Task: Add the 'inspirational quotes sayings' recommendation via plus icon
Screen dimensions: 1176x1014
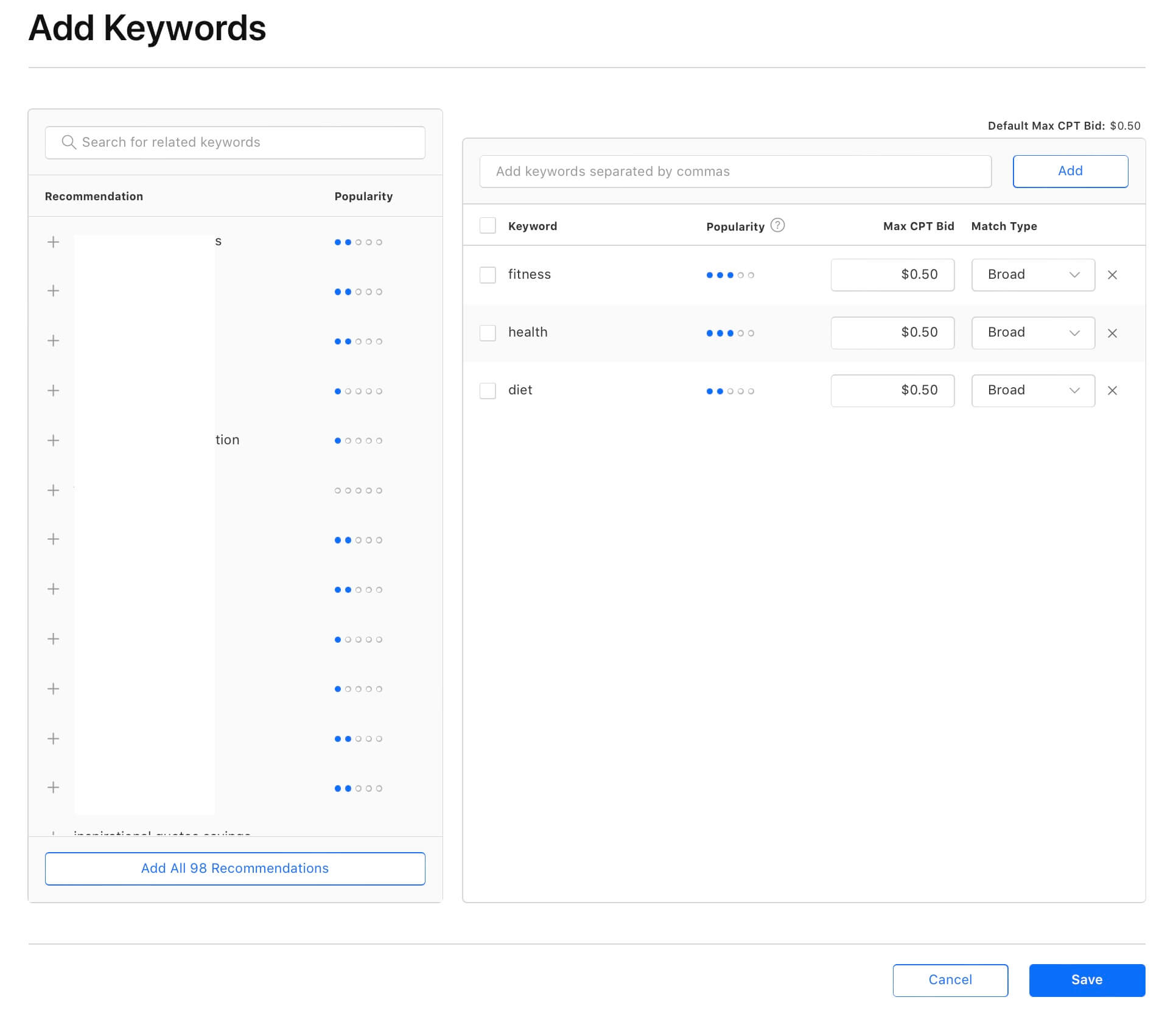Action: point(53,834)
